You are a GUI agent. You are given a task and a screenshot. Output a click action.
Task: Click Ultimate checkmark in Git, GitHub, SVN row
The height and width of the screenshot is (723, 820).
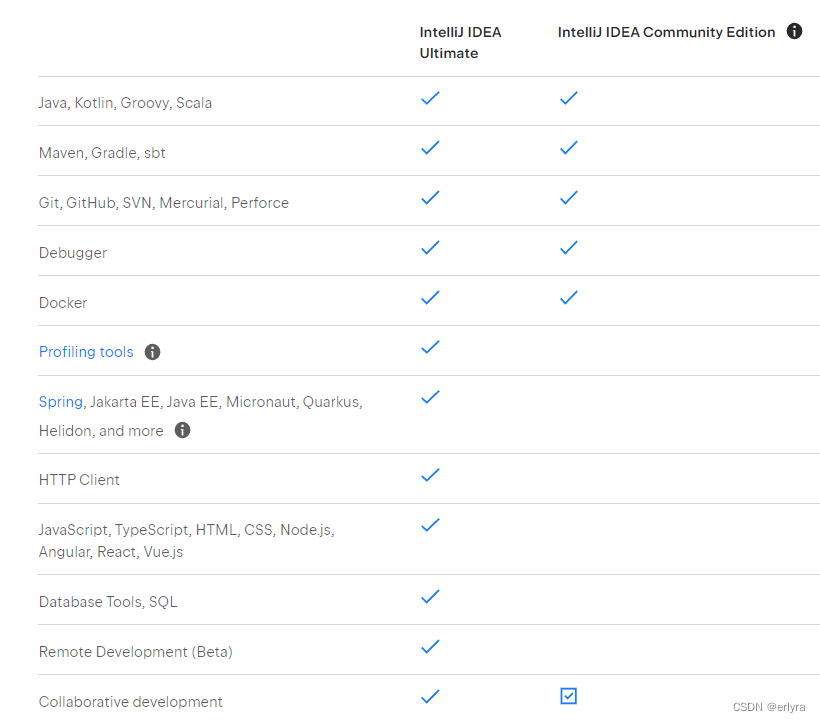pos(430,198)
